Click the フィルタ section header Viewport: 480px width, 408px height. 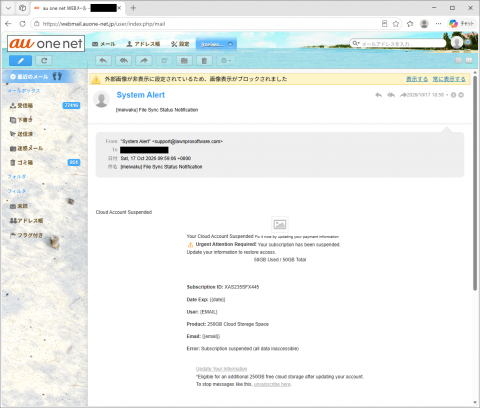pyautogui.click(x=17, y=191)
